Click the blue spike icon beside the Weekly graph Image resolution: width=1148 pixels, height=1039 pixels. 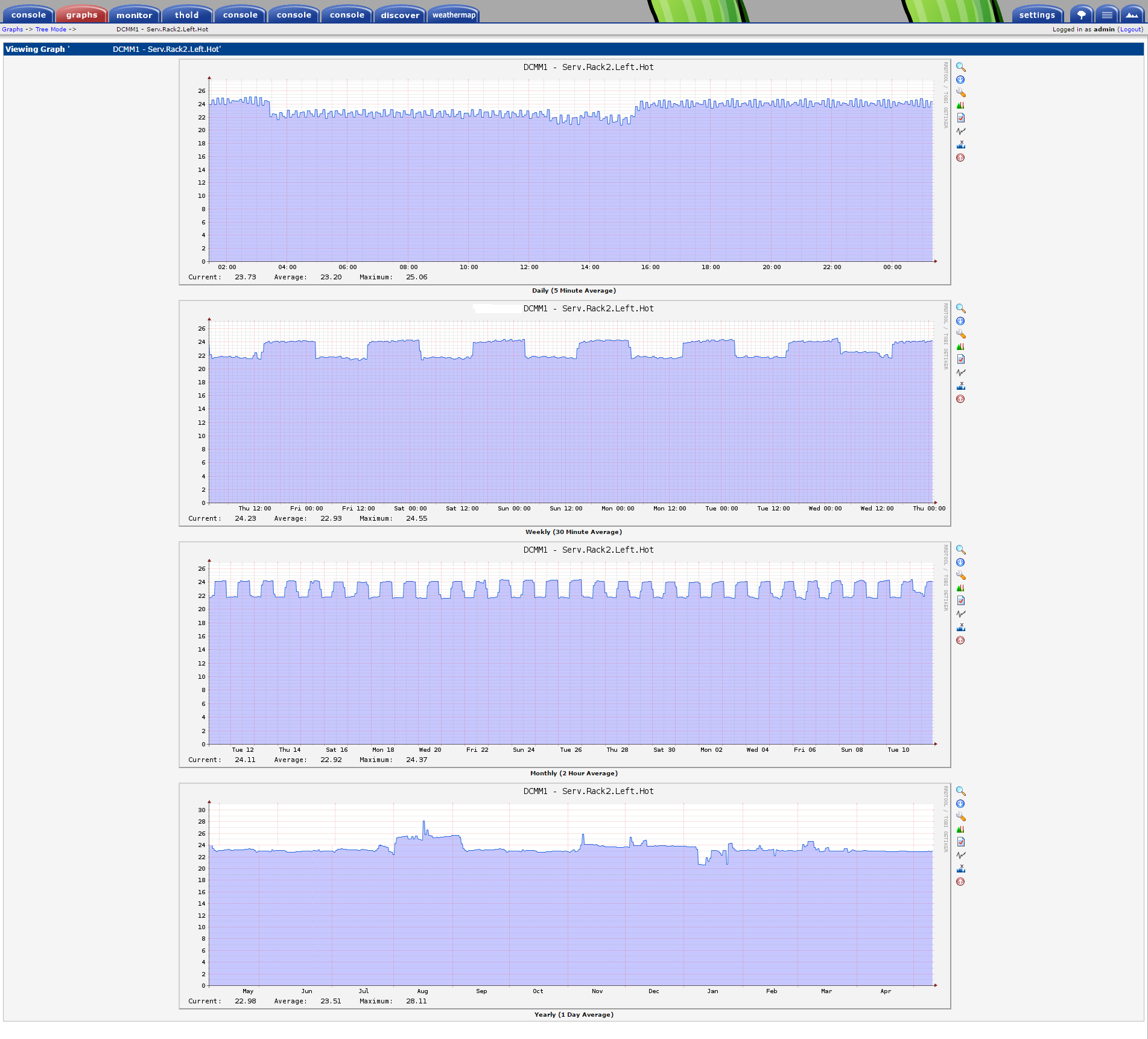[960, 386]
